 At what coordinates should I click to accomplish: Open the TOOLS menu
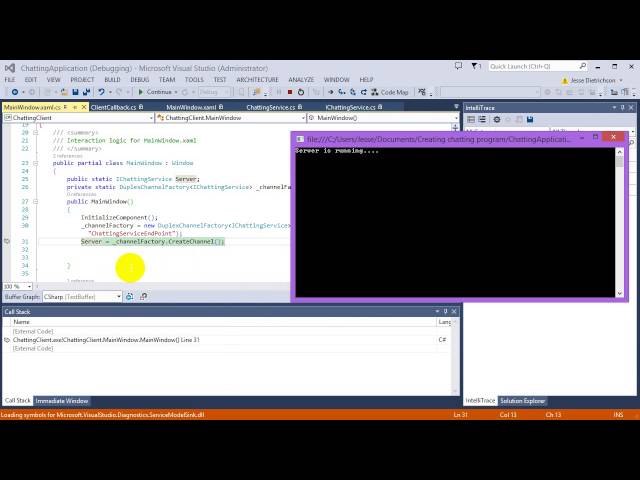[194, 80]
